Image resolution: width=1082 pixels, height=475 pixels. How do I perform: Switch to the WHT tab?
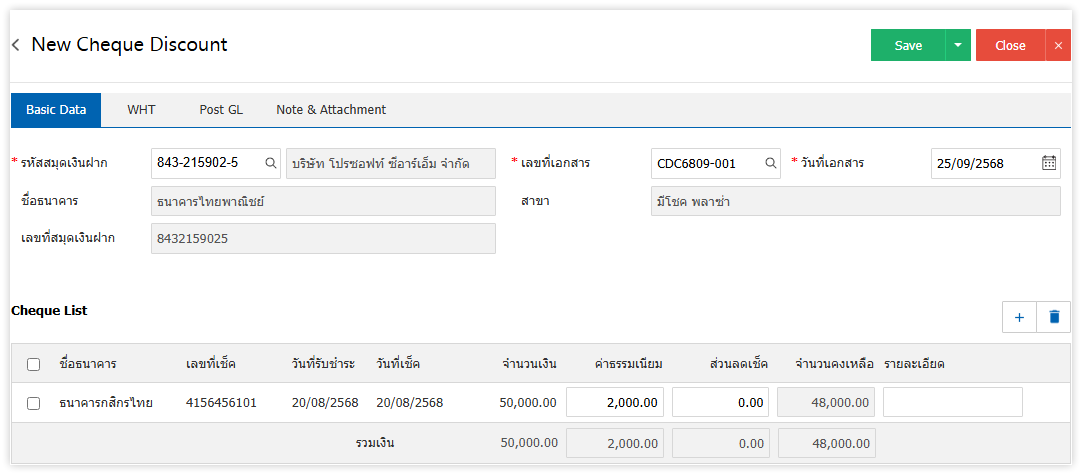click(141, 110)
